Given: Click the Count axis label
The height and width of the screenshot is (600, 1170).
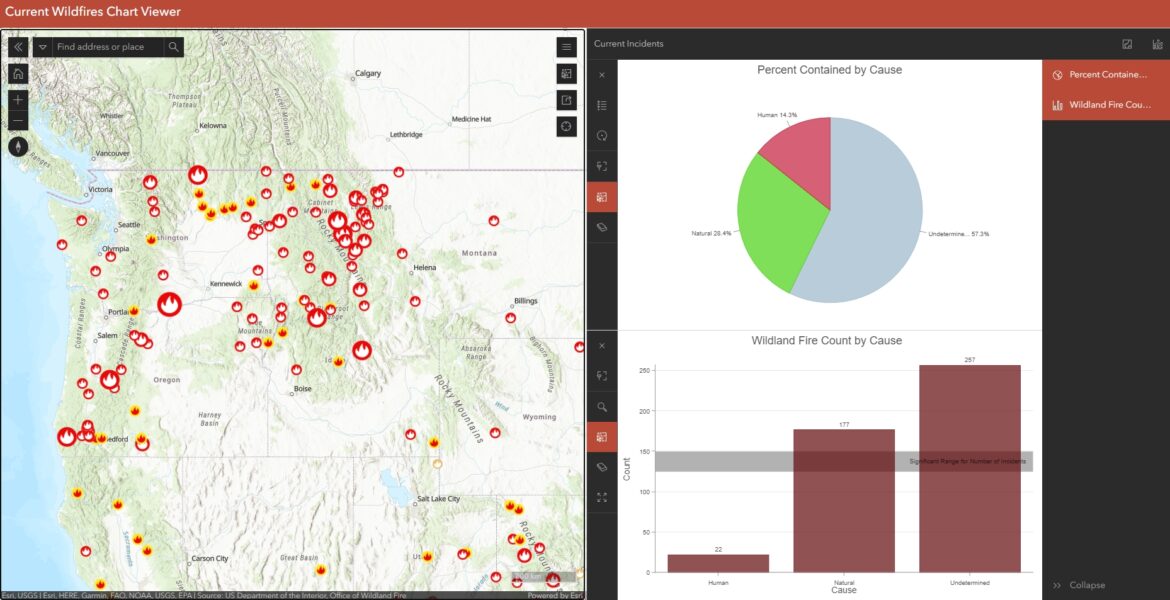Looking at the screenshot, I should (627, 469).
